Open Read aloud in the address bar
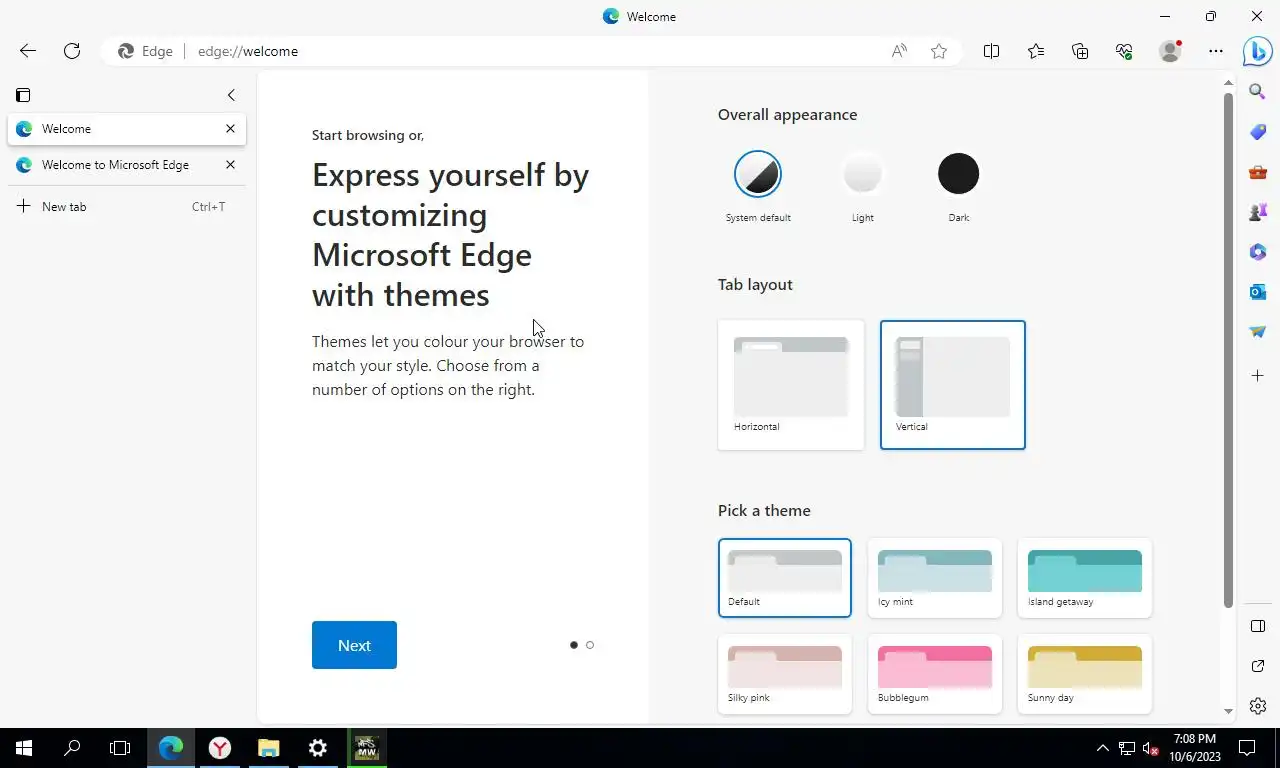1280x768 pixels. tap(899, 51)
